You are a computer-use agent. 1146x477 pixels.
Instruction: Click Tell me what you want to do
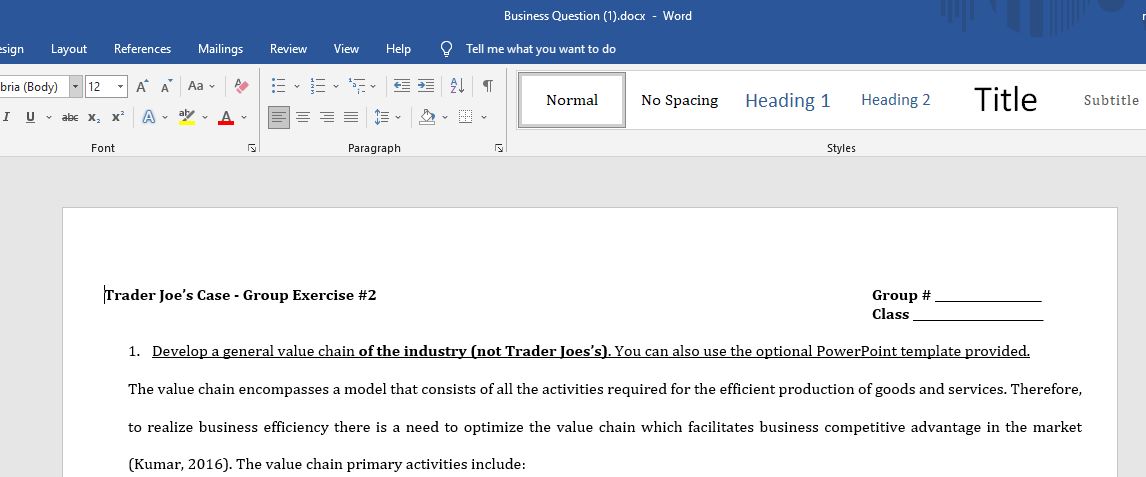tap(541, 49)
